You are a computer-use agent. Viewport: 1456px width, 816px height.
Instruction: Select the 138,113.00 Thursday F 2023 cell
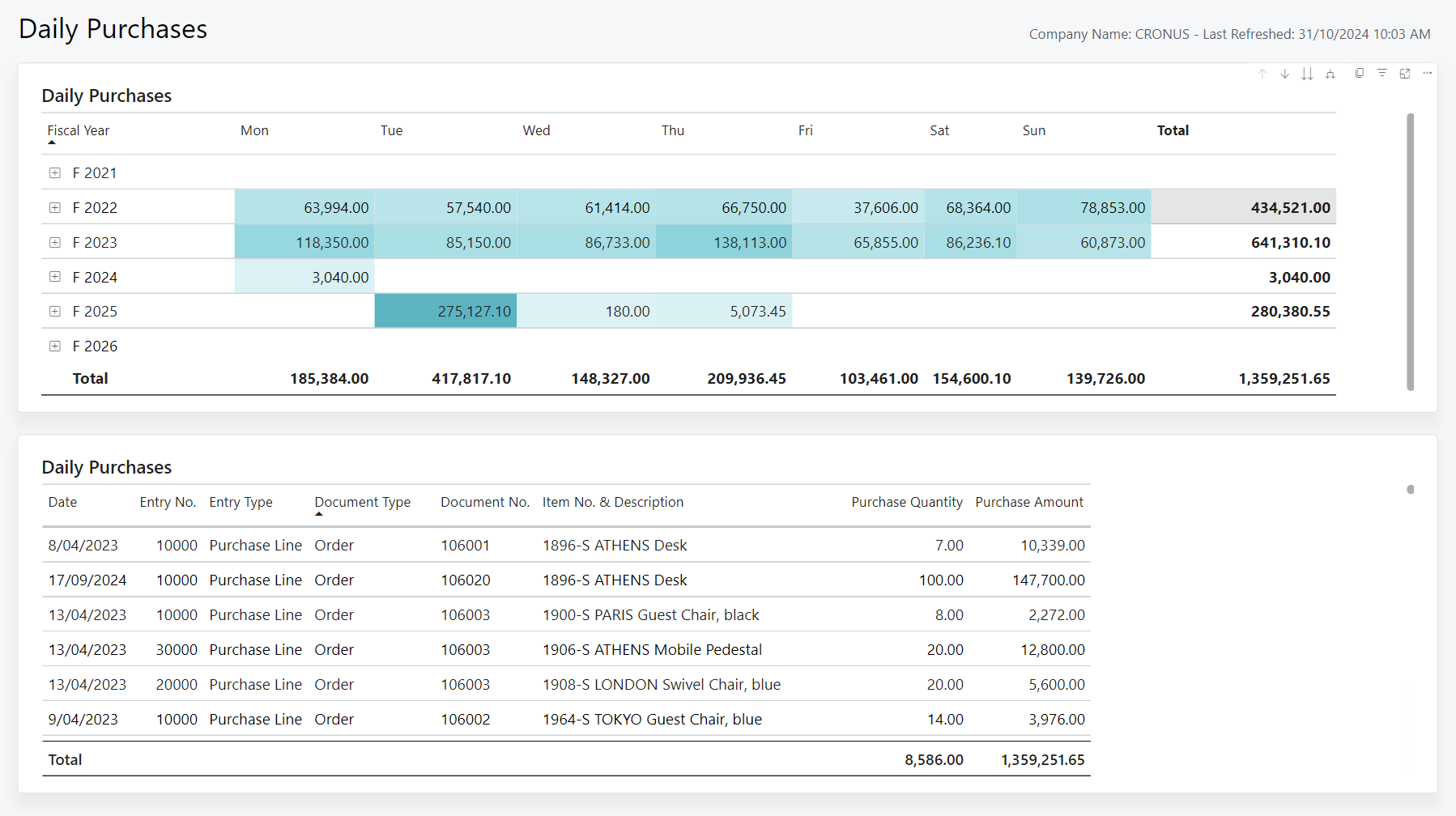pyautogui.click(x=724, y=242)
